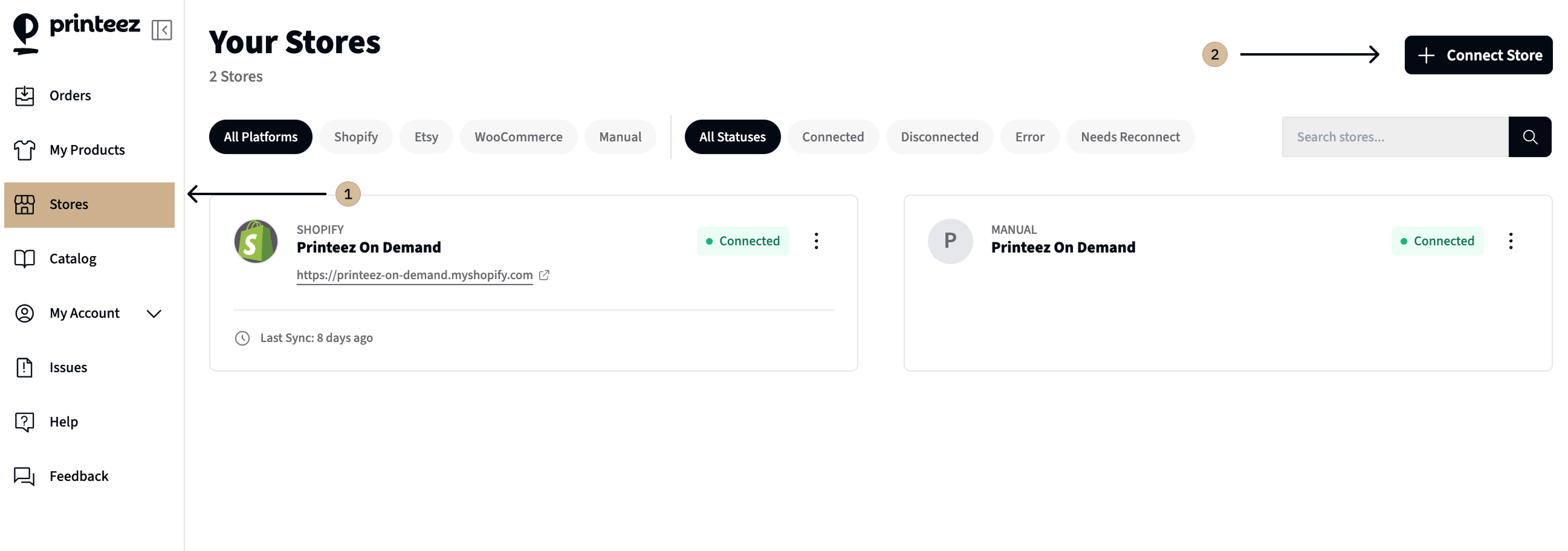The width and height of the screenshot is (1568, 551).
Task: Click the My Products t-shirt icon
Action: [24, 150]
